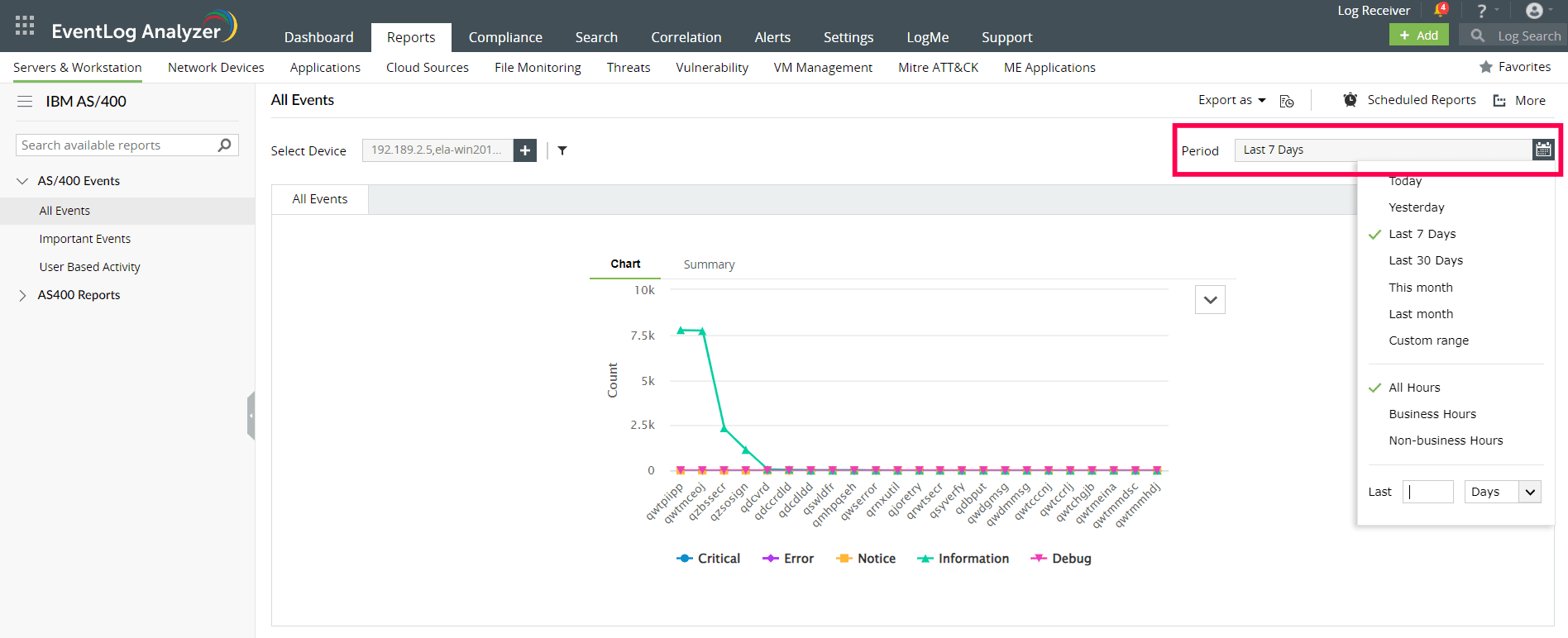Image resolution: width=1568 pixels, height=638 pixels.
Task: Click the Last number input field
Action: [1428, 492]
